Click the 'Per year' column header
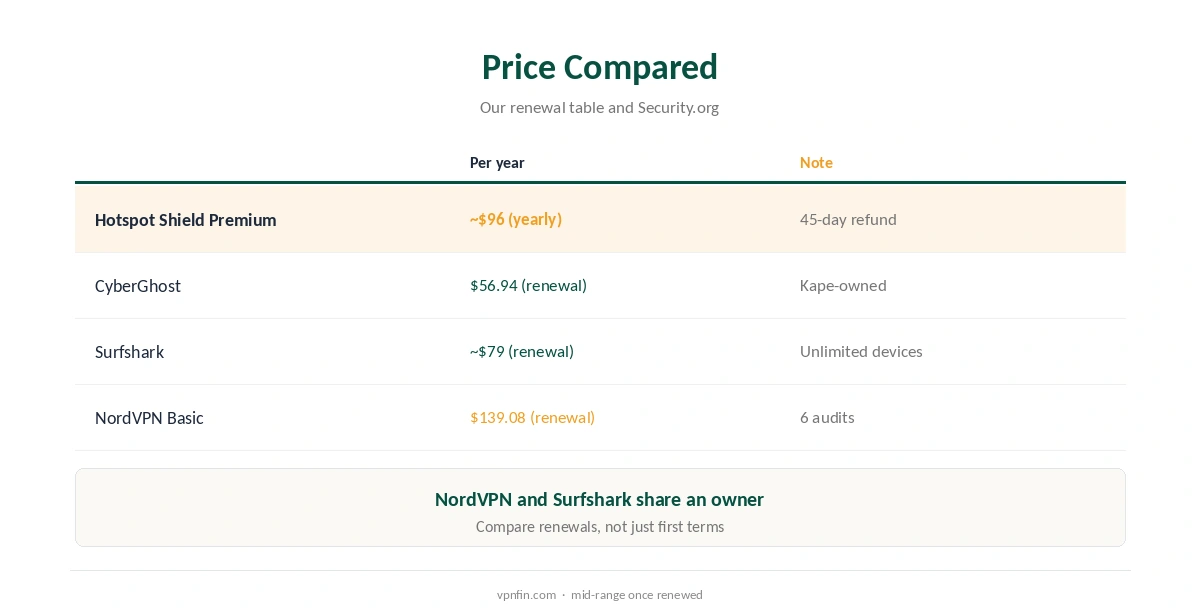 (x=497, y=163)
